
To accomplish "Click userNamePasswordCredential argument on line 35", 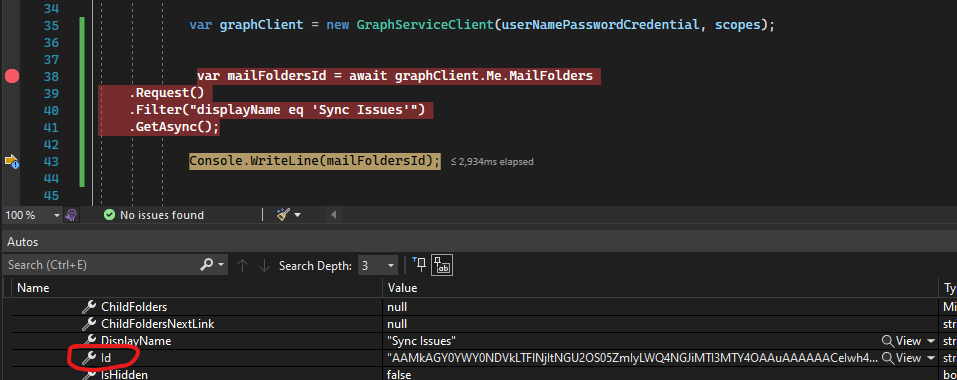I will pyautogui.click(x=600, y=25).
